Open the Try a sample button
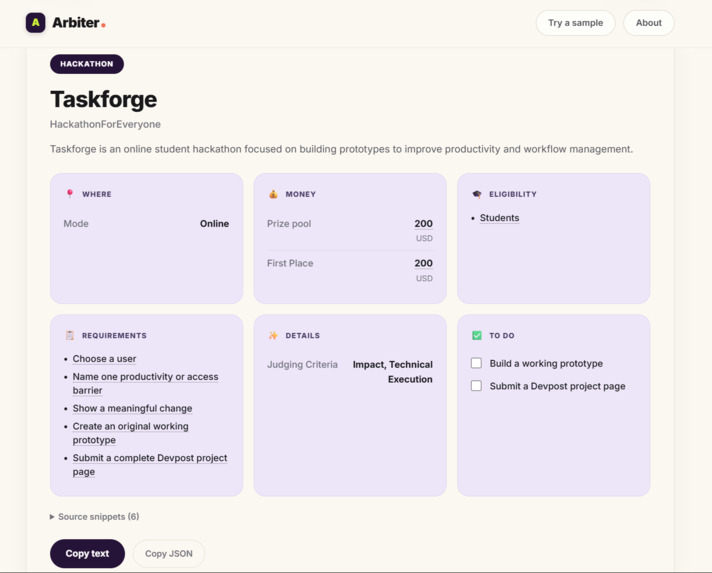 pos(575,23)
